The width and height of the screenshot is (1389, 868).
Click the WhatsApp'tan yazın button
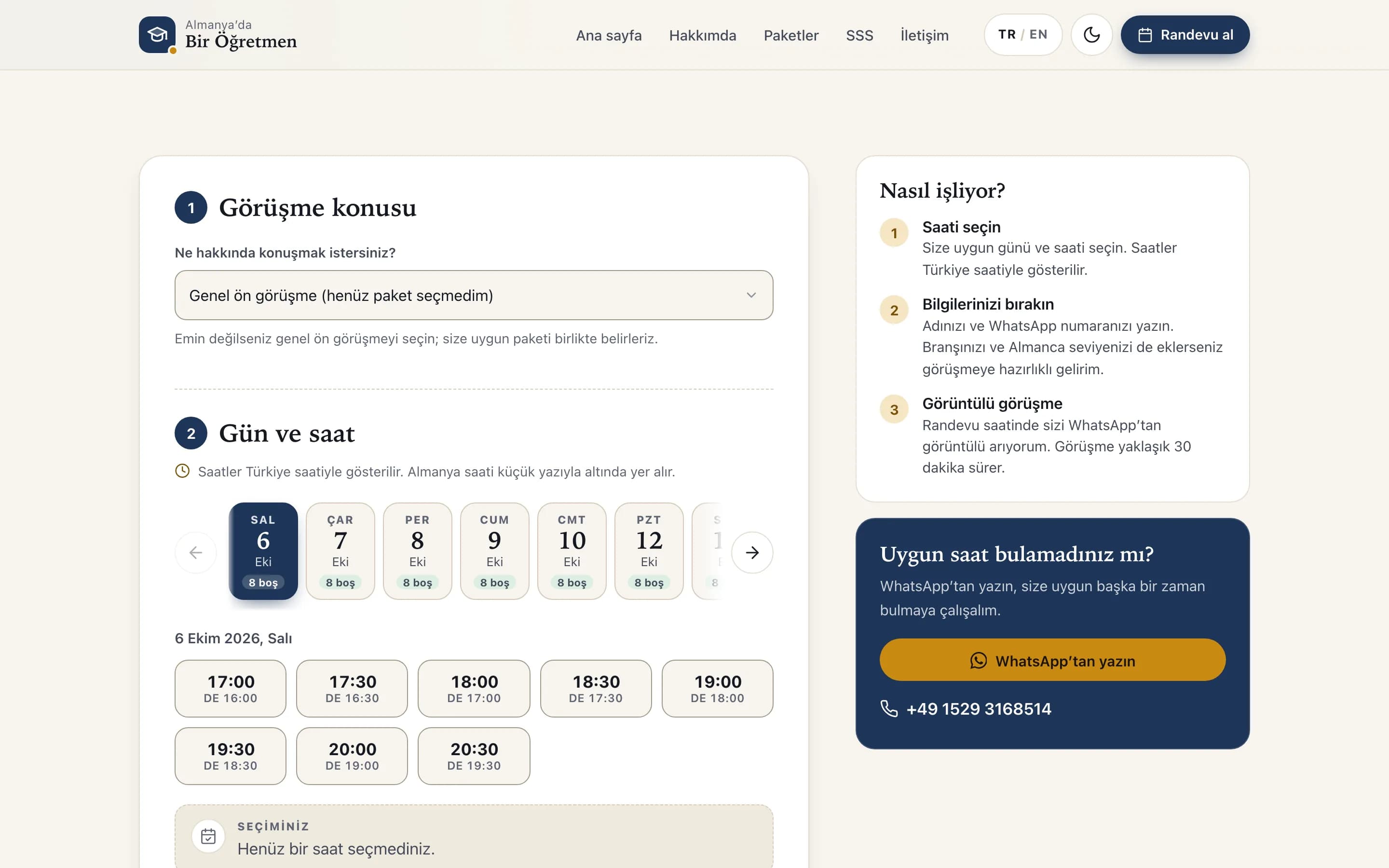1053,660
